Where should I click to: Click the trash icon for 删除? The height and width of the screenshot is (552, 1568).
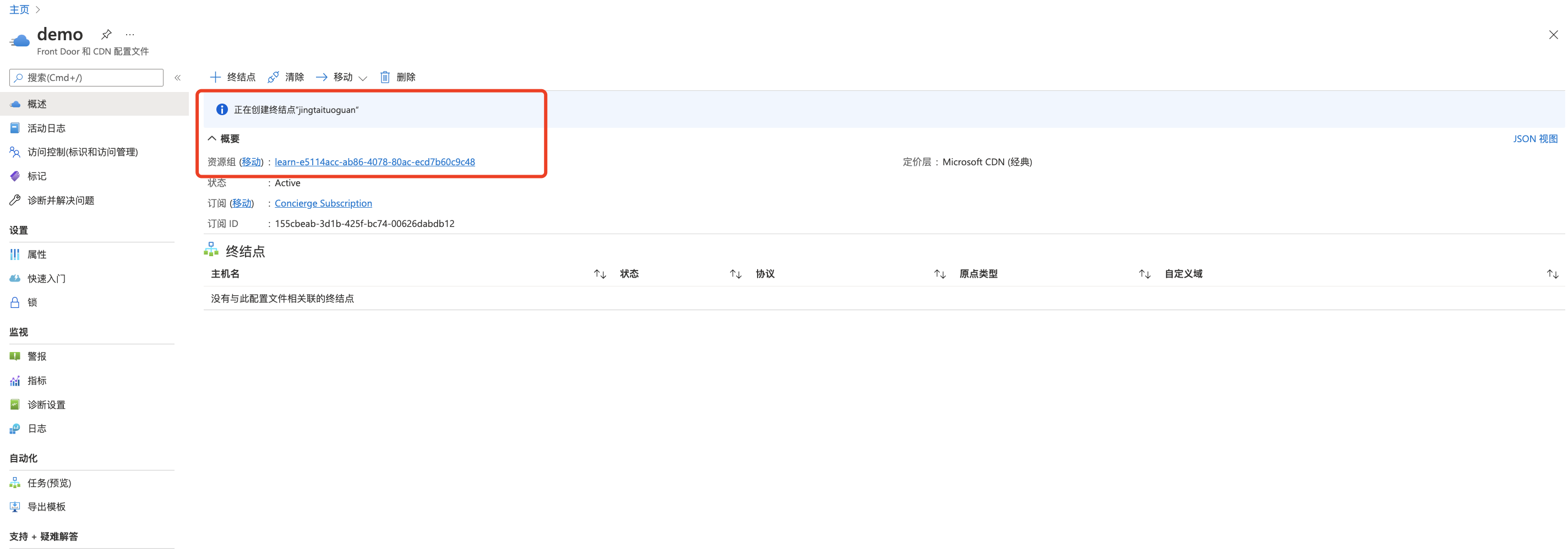pyautogui.click(x=385, y=77)
